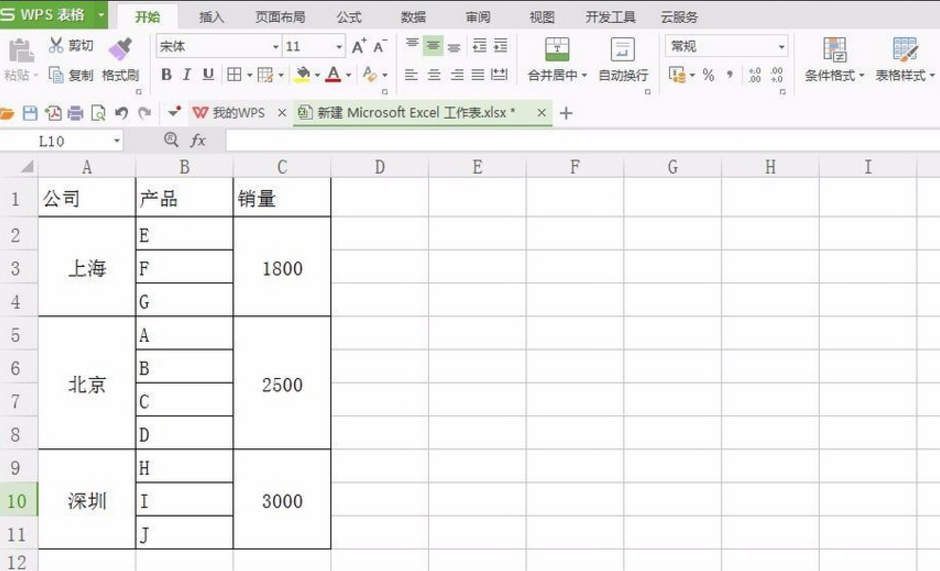Viewport: 940px width, 571px height.
Task: Click the clear formatting eraser icon
Action: pos(370,75)
